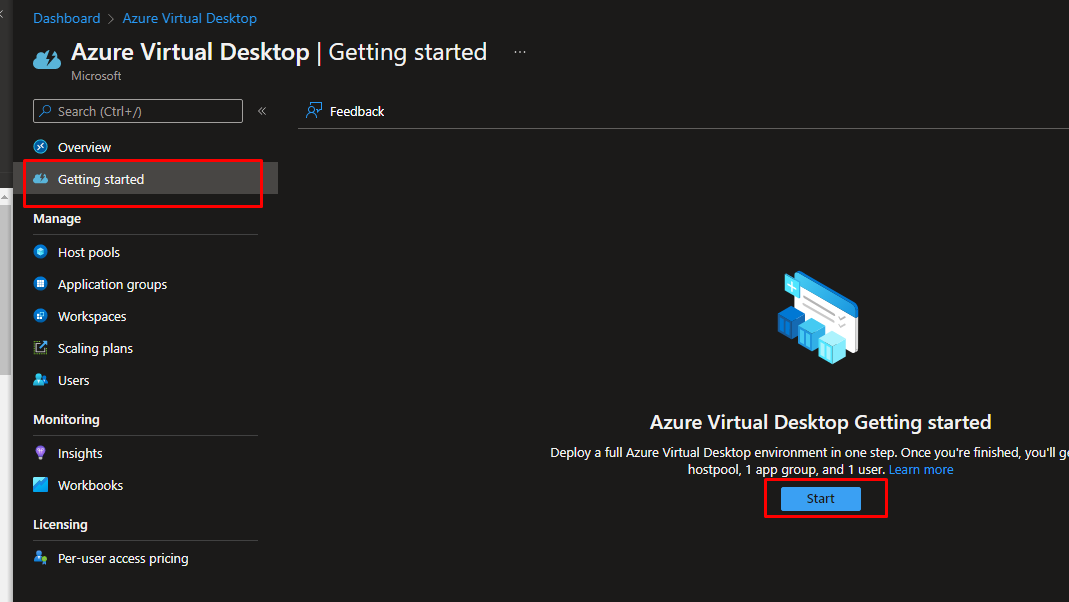The width and height of the screenshot is (1069, 602).
Task: Click the Host pools icon
Action: pos(41,252)
